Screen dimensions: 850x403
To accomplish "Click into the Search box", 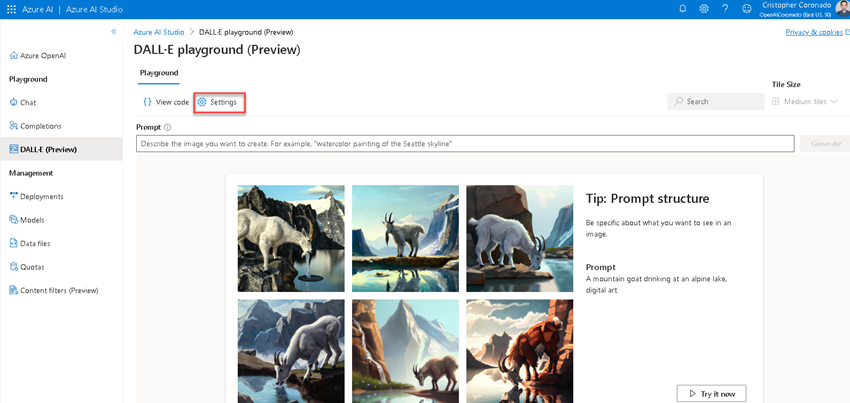I will (x=716, y=101).
